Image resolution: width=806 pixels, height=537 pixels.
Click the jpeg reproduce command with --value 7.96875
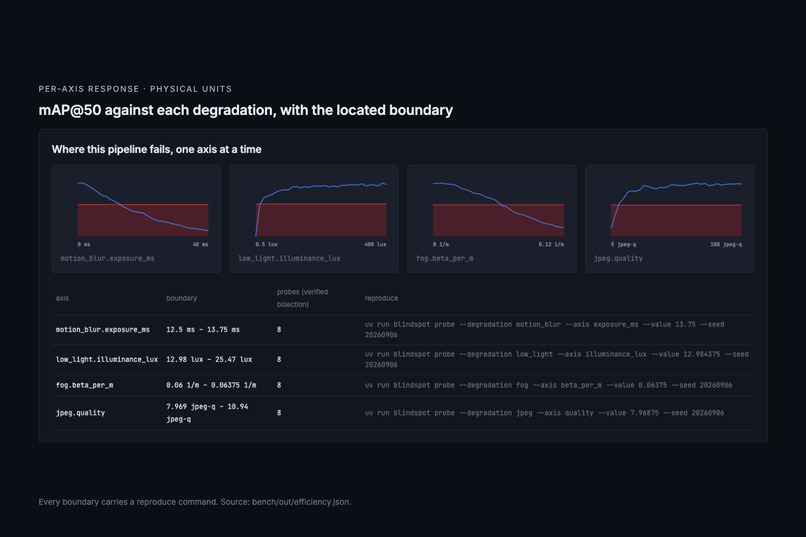point(544,413)
